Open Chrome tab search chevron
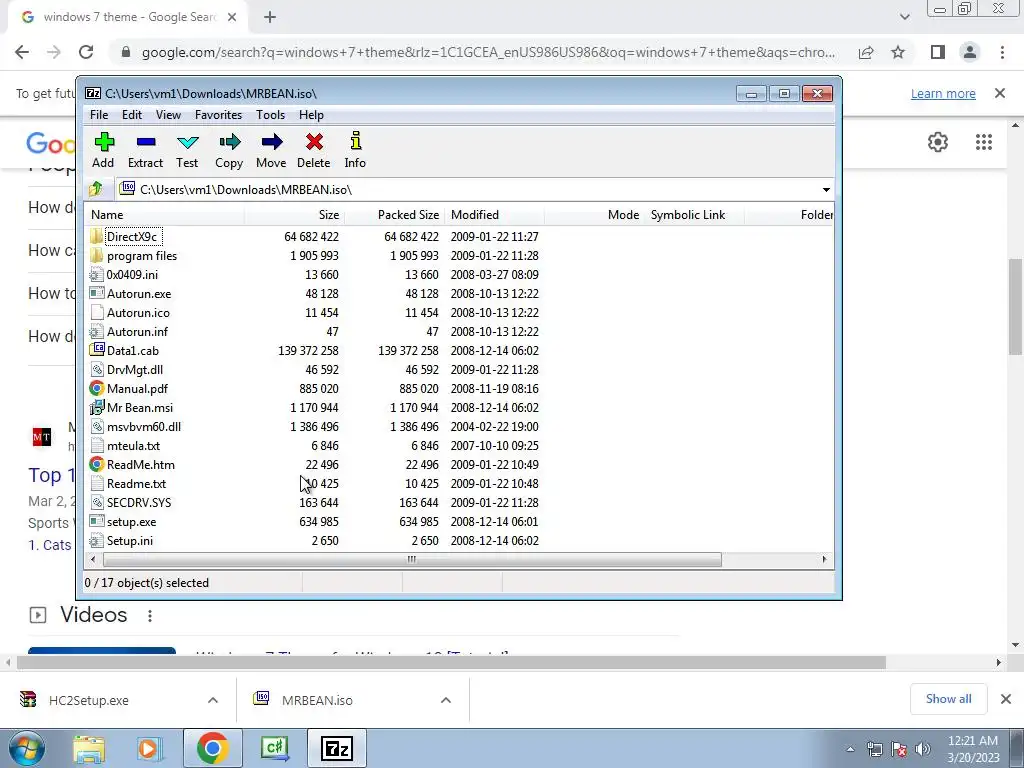 coord(904,17)
